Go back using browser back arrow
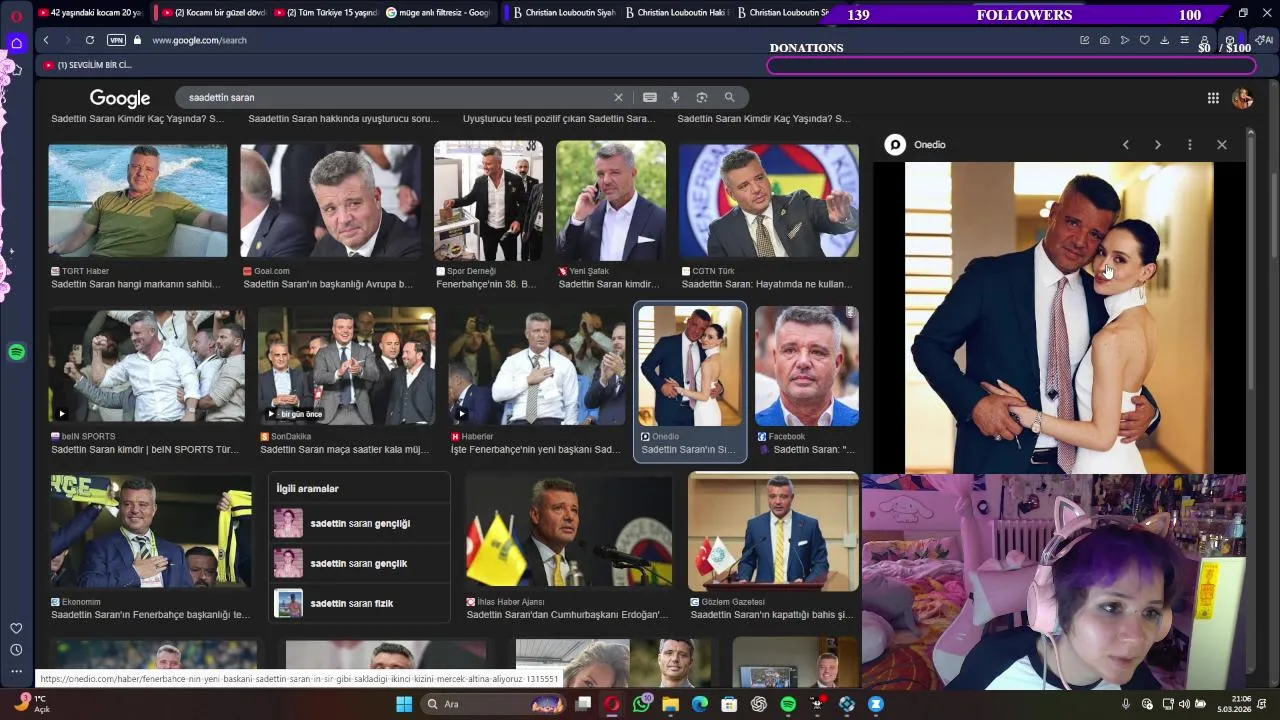Viewport: 1280px width, 720px height. (46, 40)
